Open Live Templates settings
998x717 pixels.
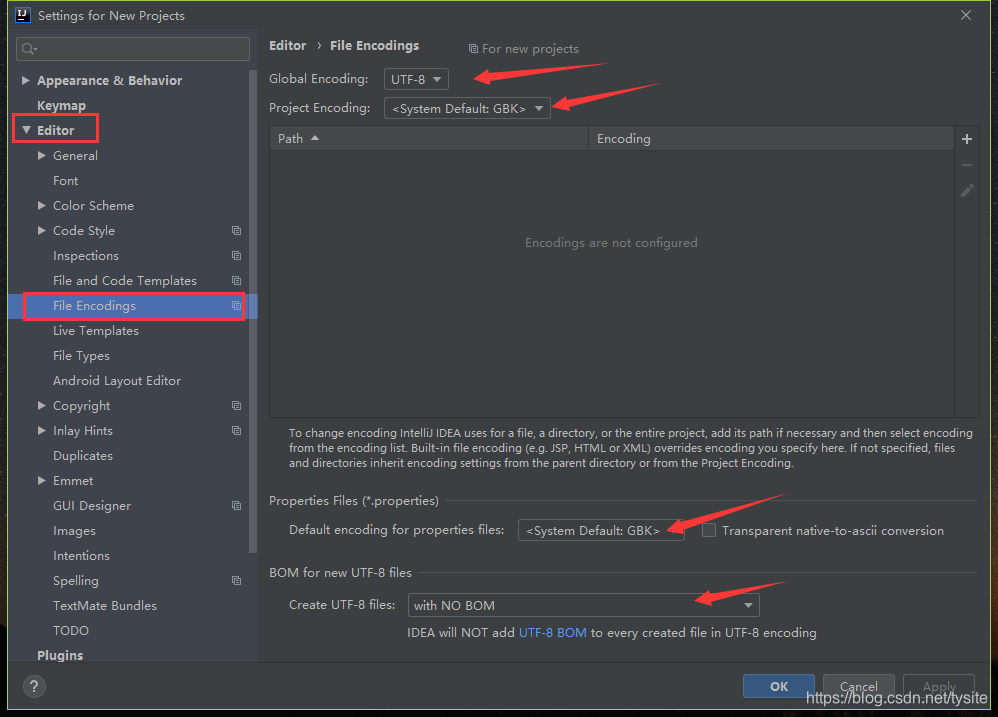pyautogui.click(x=95, y=331)
